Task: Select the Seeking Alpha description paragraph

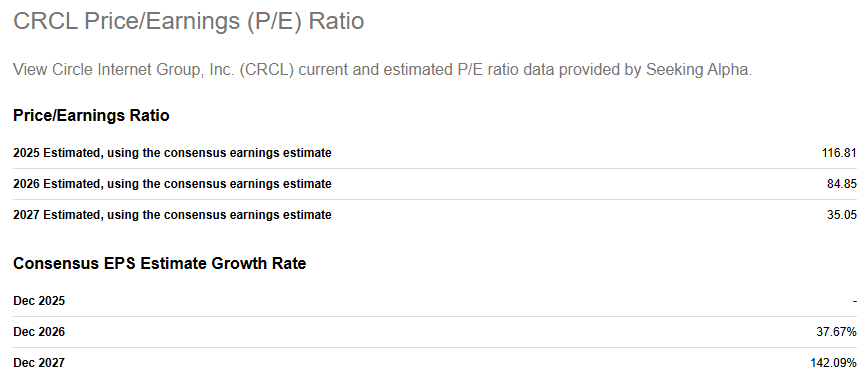Action: (382, 70)
